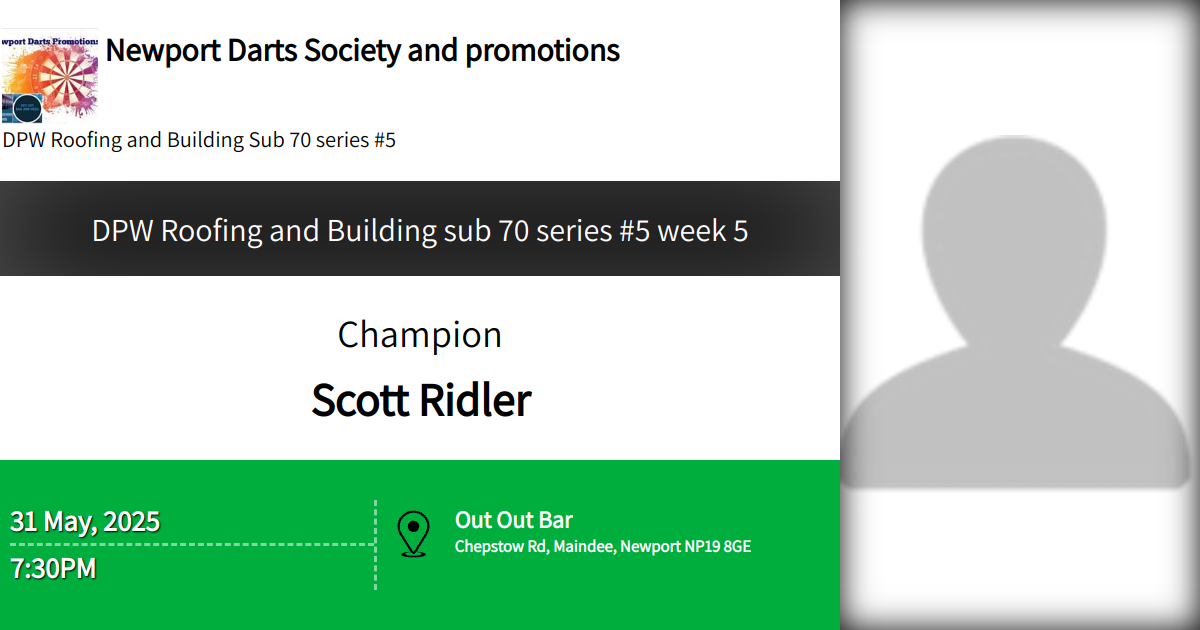Click 'wport Darts Promotions' text inside logo
This screenshot has height=630, width=1200.
click(50, 41)
